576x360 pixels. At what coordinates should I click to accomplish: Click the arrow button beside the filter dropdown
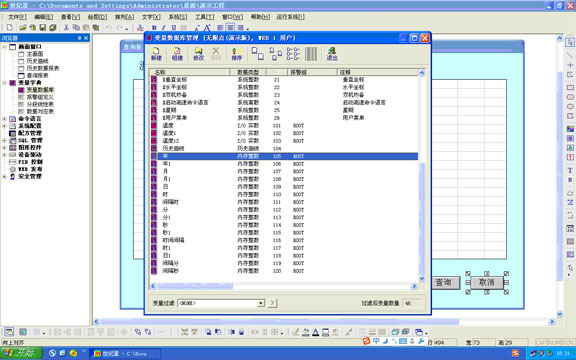tap(272, 303)
